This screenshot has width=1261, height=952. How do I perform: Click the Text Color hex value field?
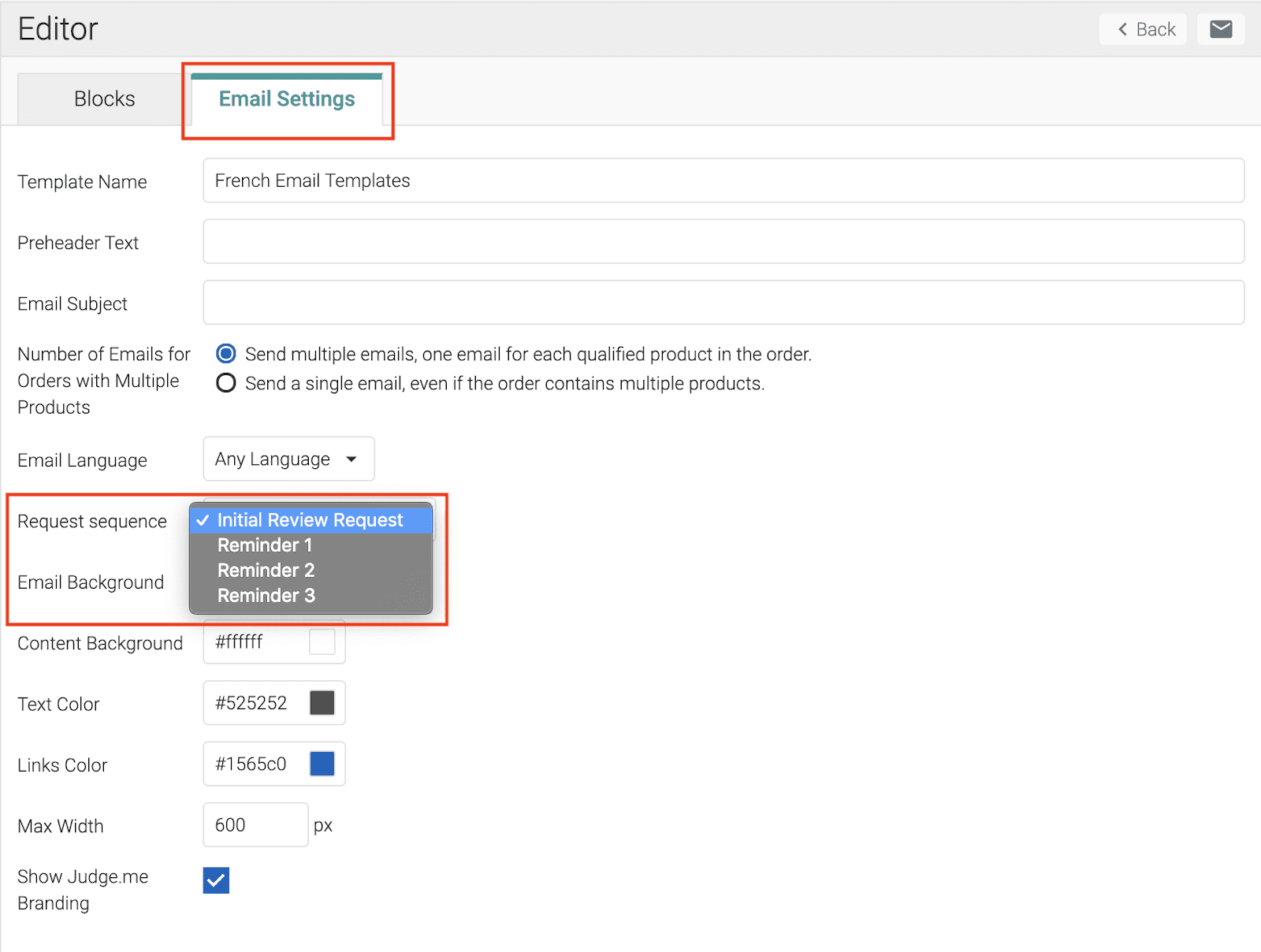pyautogui.click(x=254, y=703)
